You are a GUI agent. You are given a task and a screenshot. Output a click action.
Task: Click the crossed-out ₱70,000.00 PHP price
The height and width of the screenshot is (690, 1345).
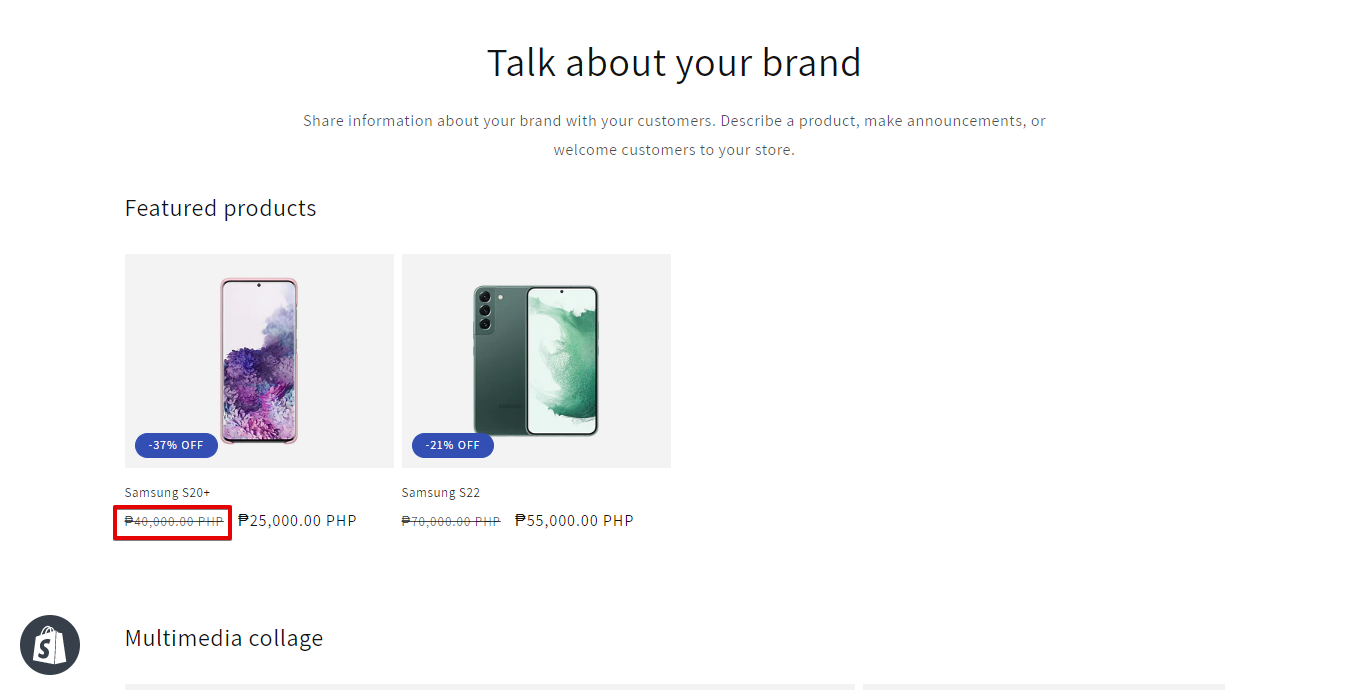tap(451, 521)
